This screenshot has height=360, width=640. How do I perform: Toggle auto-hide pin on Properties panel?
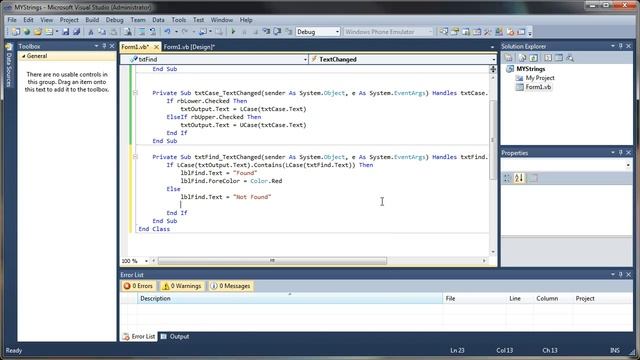pos(621,153)
